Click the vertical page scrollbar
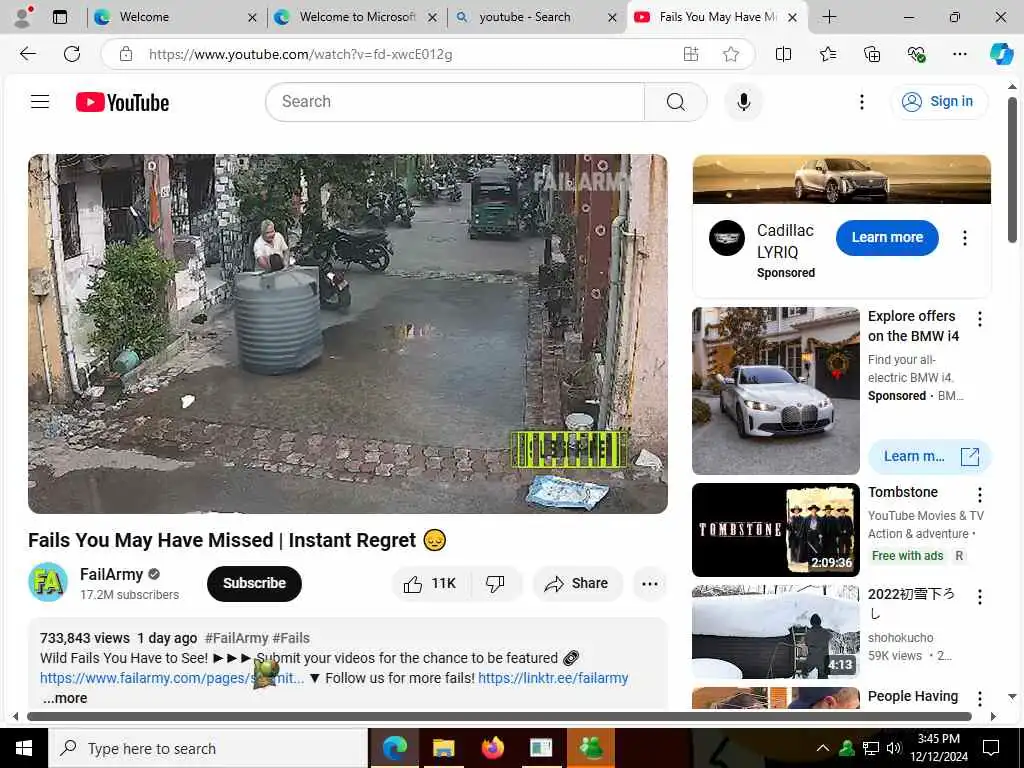Viewport: 1024px width, 768px height. (x=1012, y=170)
